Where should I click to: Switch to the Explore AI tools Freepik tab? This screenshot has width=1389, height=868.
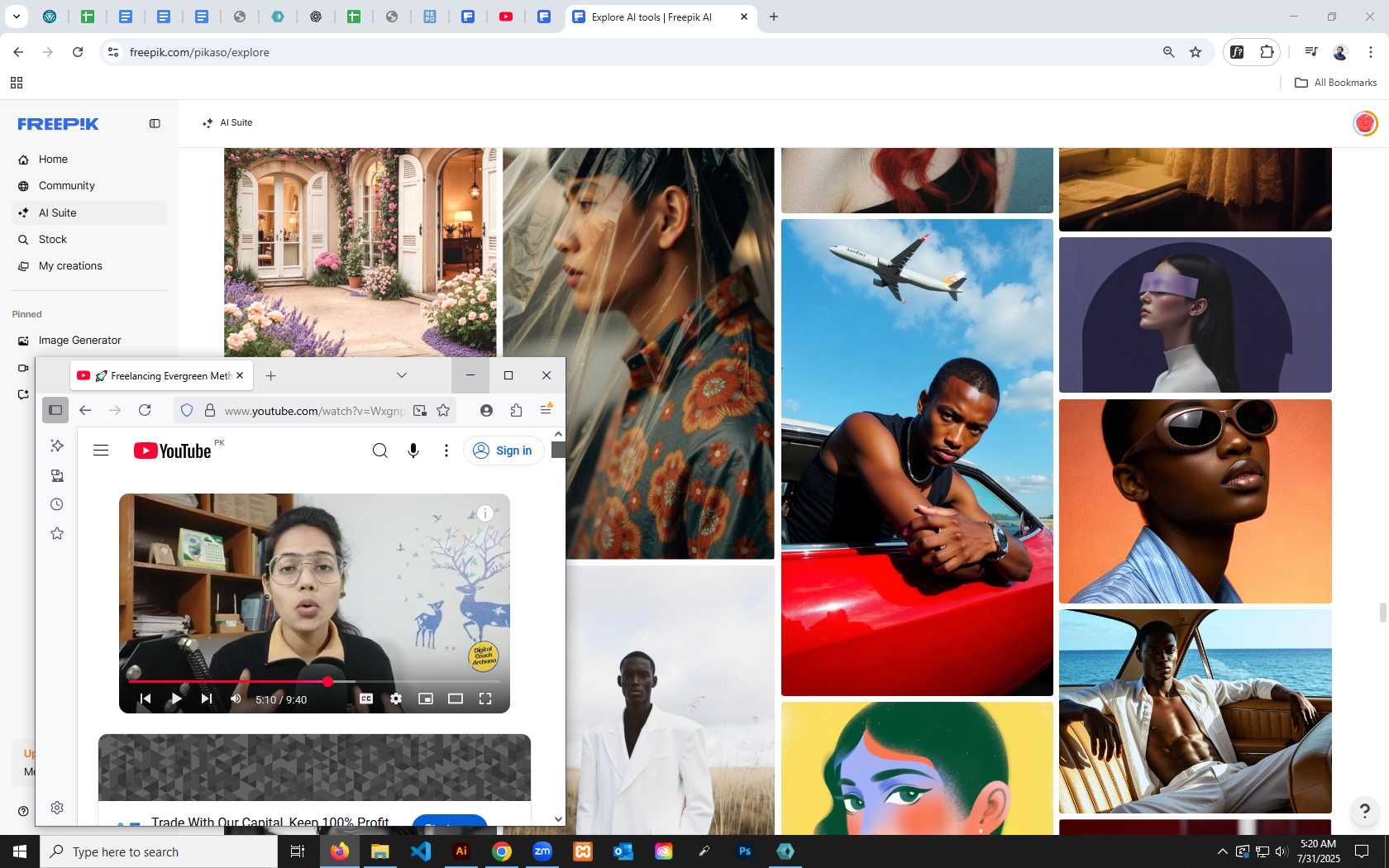[x=661, y=17]
